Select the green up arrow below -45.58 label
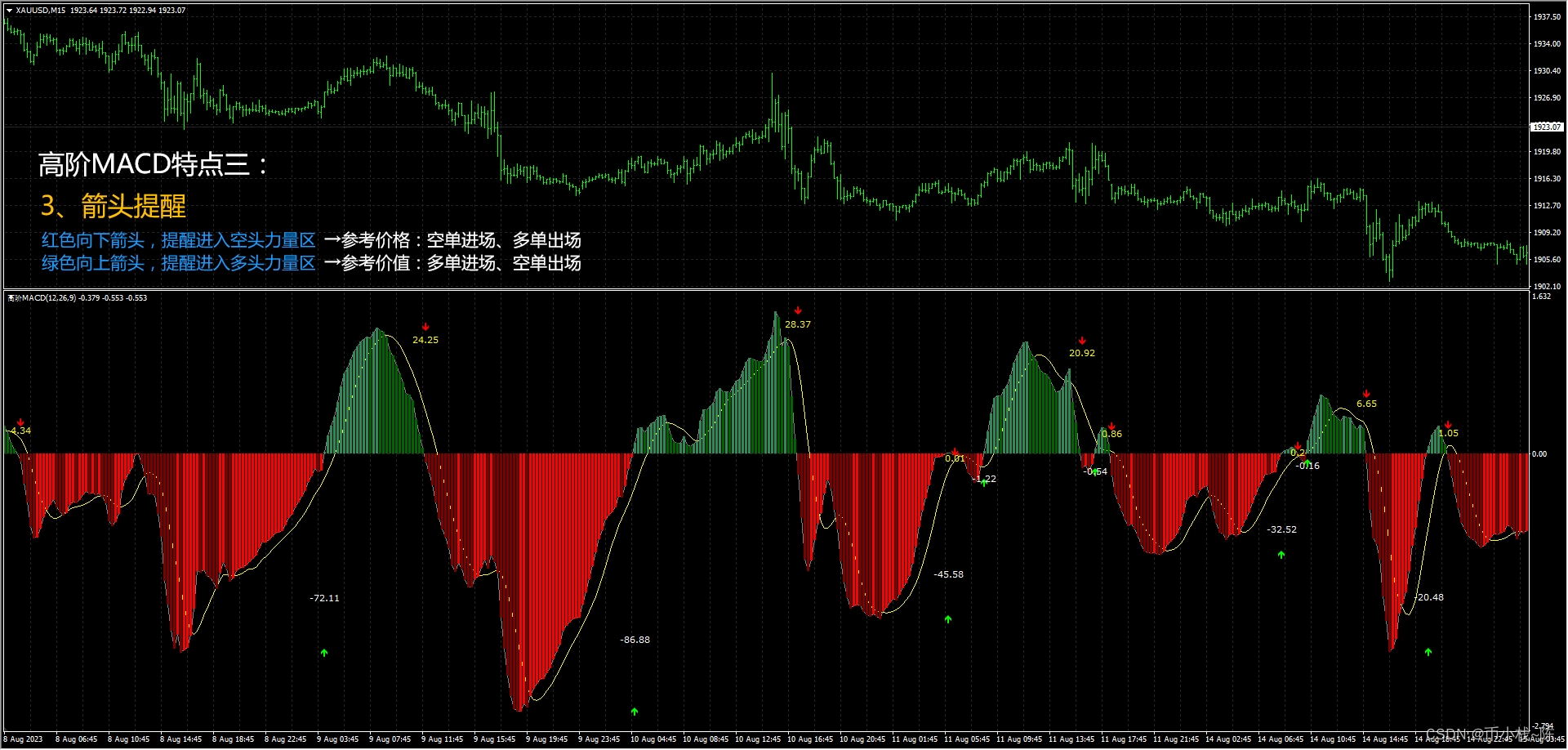 click(948, 619)
